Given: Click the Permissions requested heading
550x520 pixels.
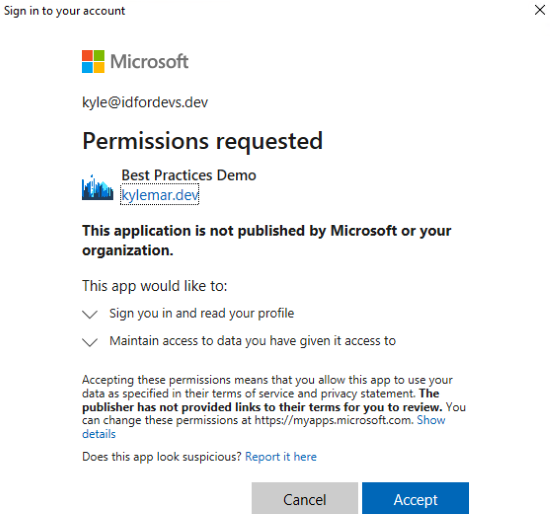Looking at the screenshot, I should point(202,141).
